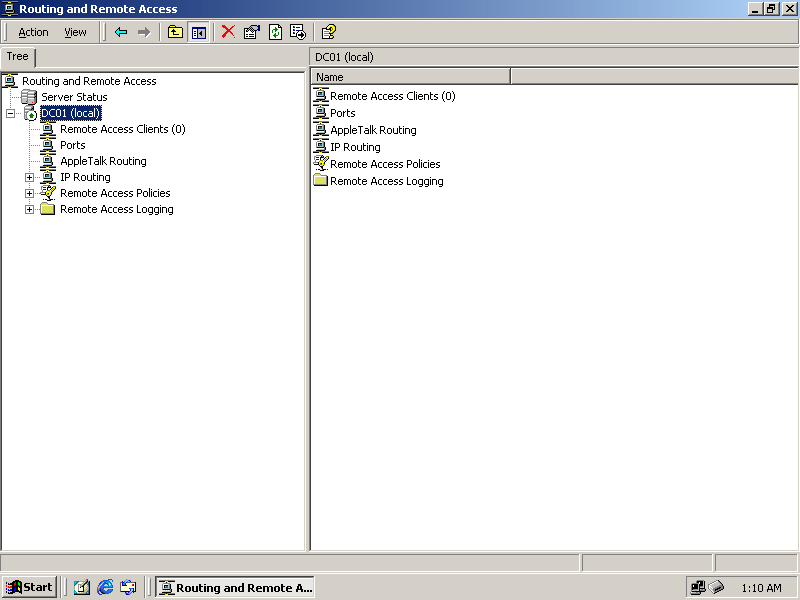The height and width of the screenshot is (600, 800).
Task: Toggle Show/Hide Console Tree button
Action: 198,32
